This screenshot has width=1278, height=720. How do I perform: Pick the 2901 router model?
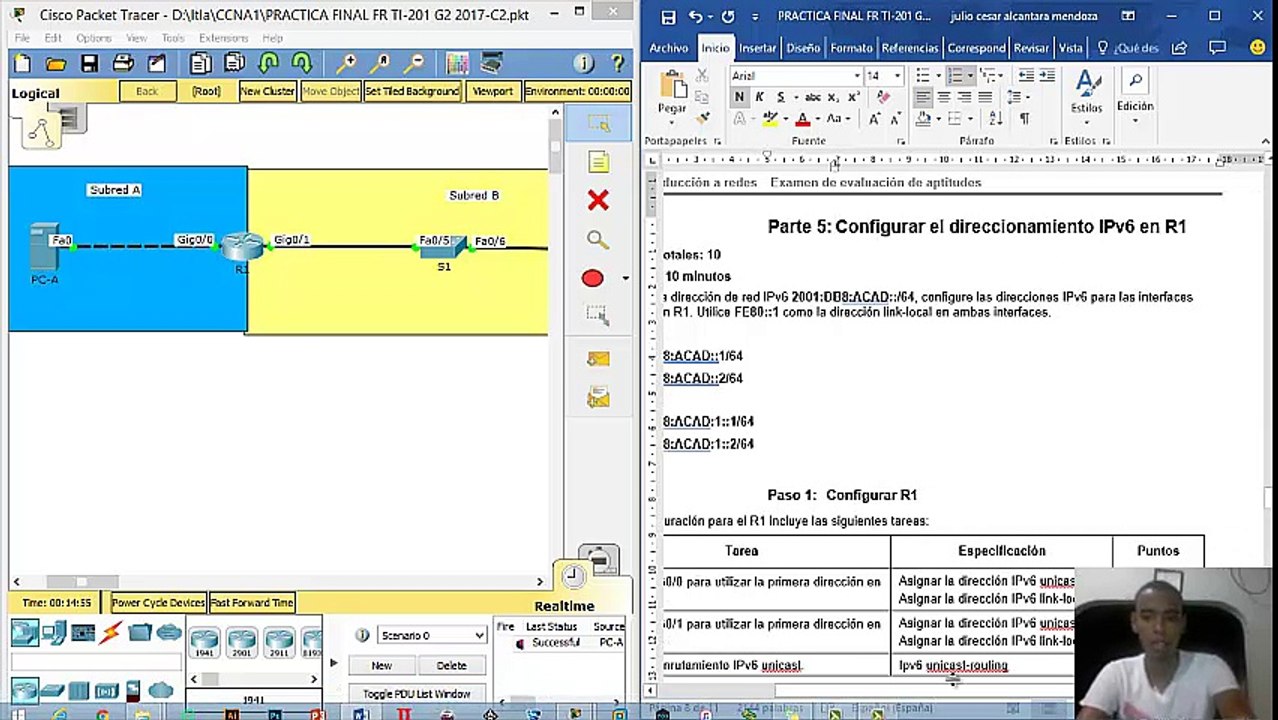[241, 640]
